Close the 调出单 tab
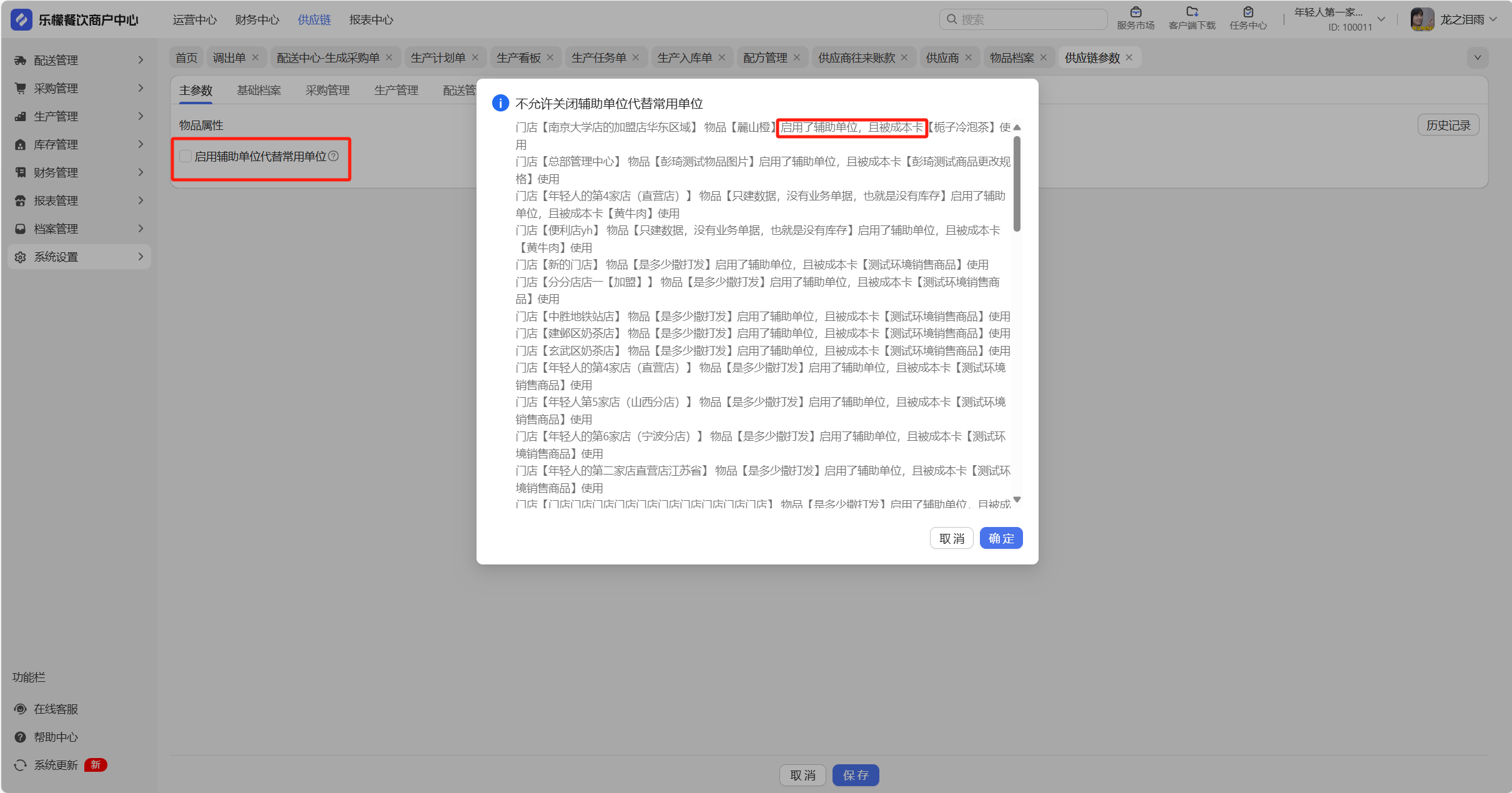This screenshot has height=793, width=1512. (x=255, y=57)
